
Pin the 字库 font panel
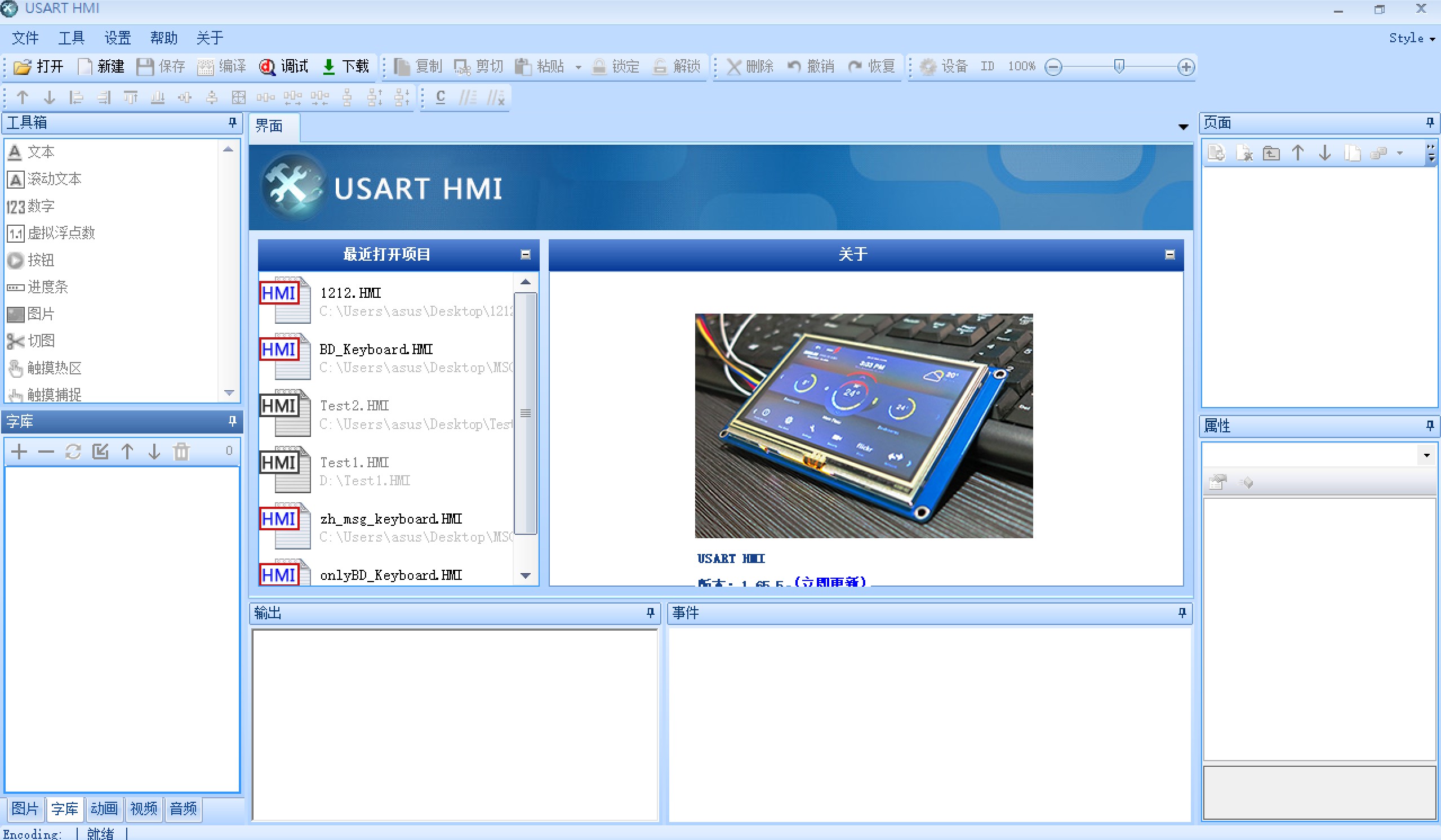click(x=232, y=421)
